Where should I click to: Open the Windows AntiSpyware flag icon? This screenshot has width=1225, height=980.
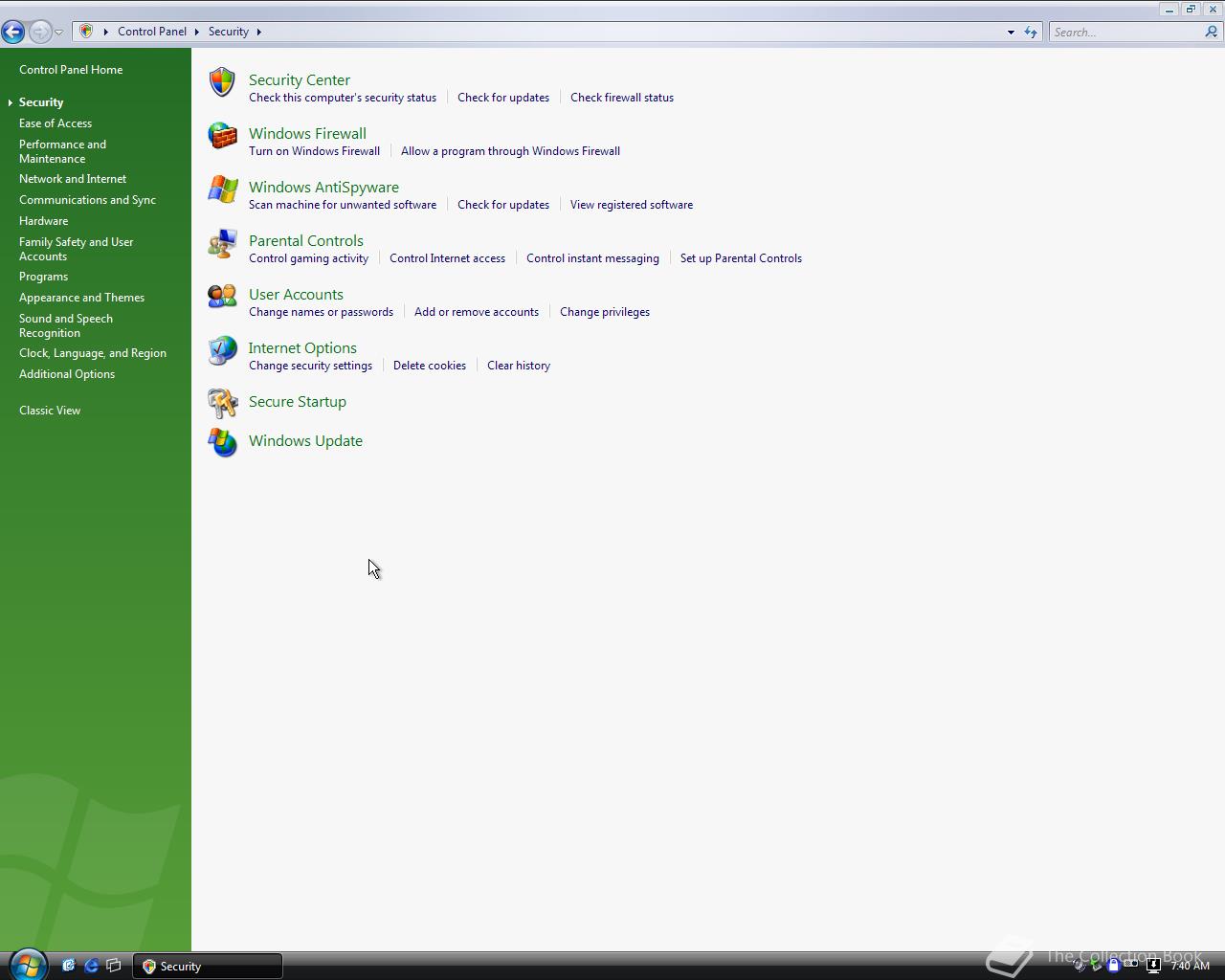pyautogui.click(x=222, y=189)
